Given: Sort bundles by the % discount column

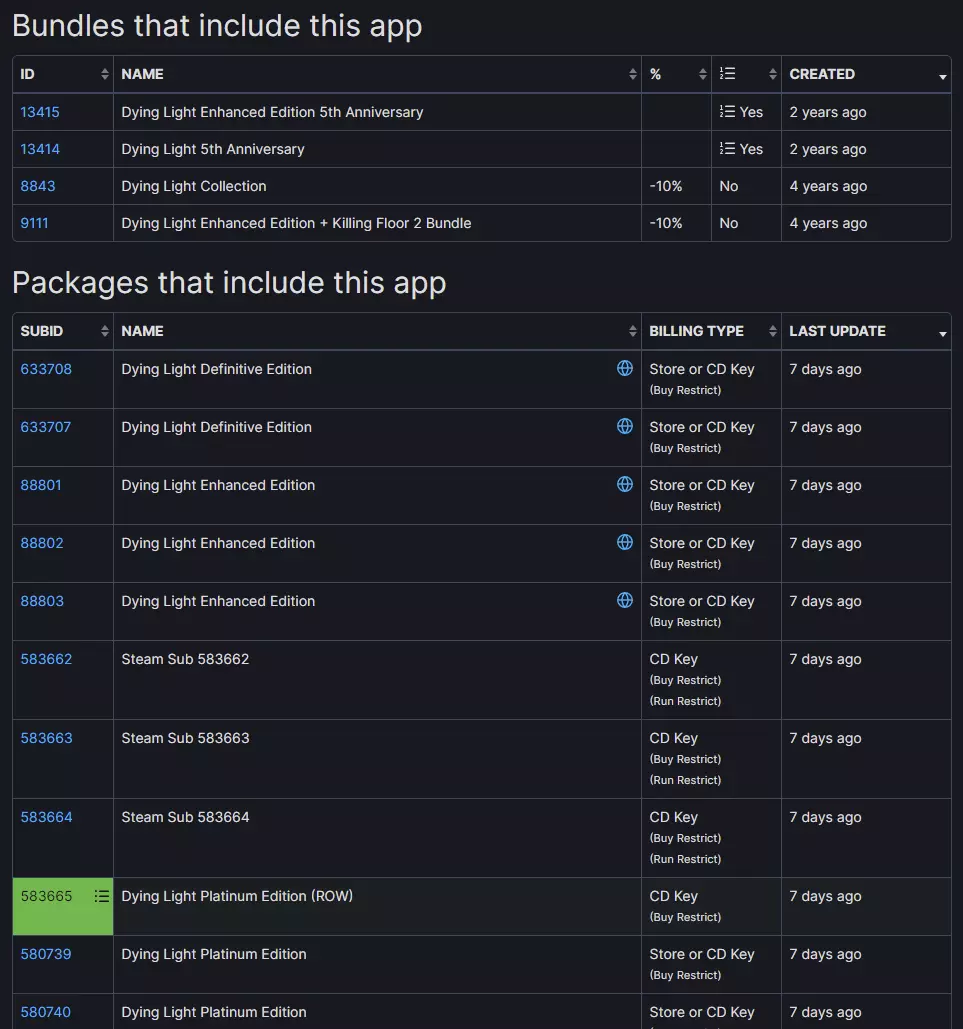Looking at the screenshot, I should [x=676, y=74].
